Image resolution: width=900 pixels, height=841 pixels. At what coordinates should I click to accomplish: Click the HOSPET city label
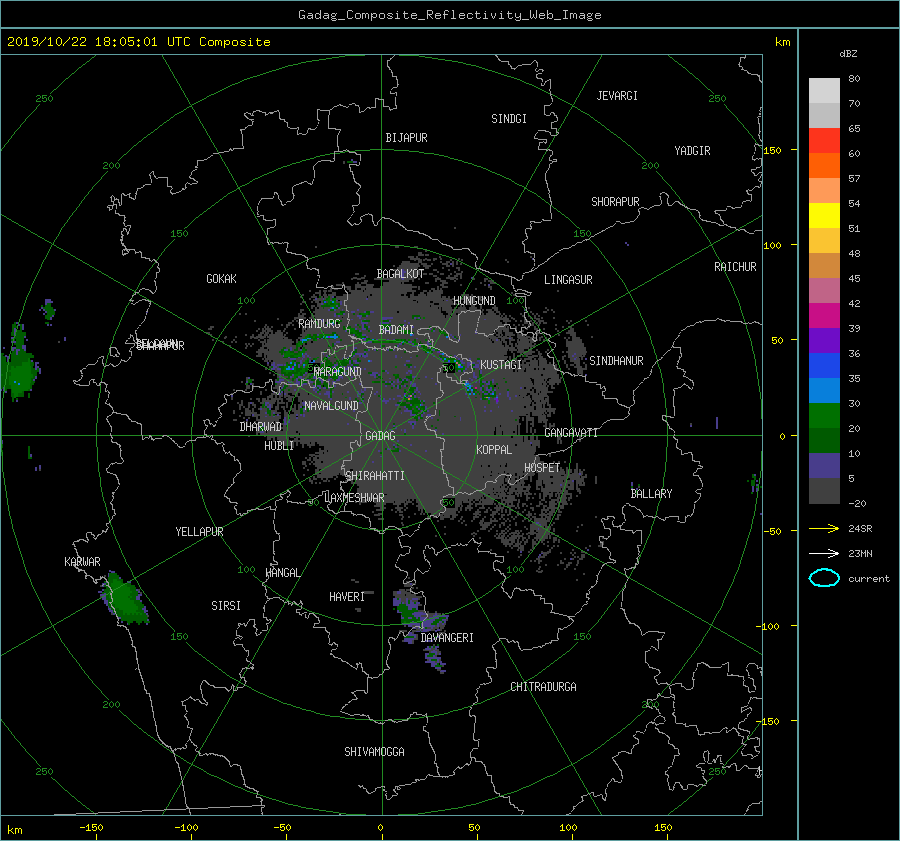tap(541, 468)
